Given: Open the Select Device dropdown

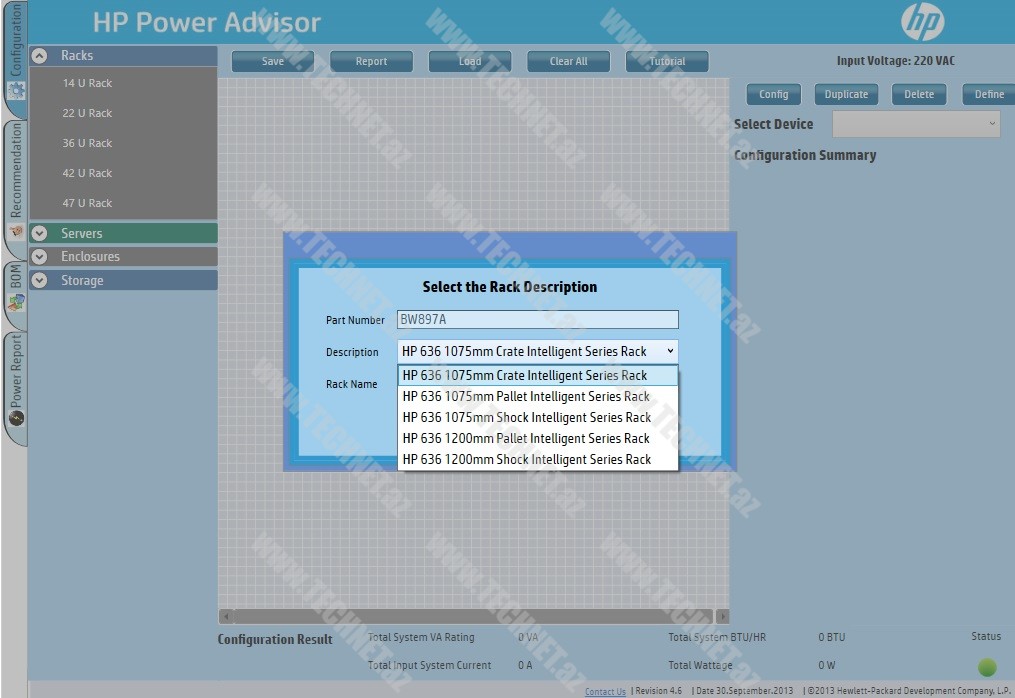Looking at the screenshot, I should click(x=916, y=124).
